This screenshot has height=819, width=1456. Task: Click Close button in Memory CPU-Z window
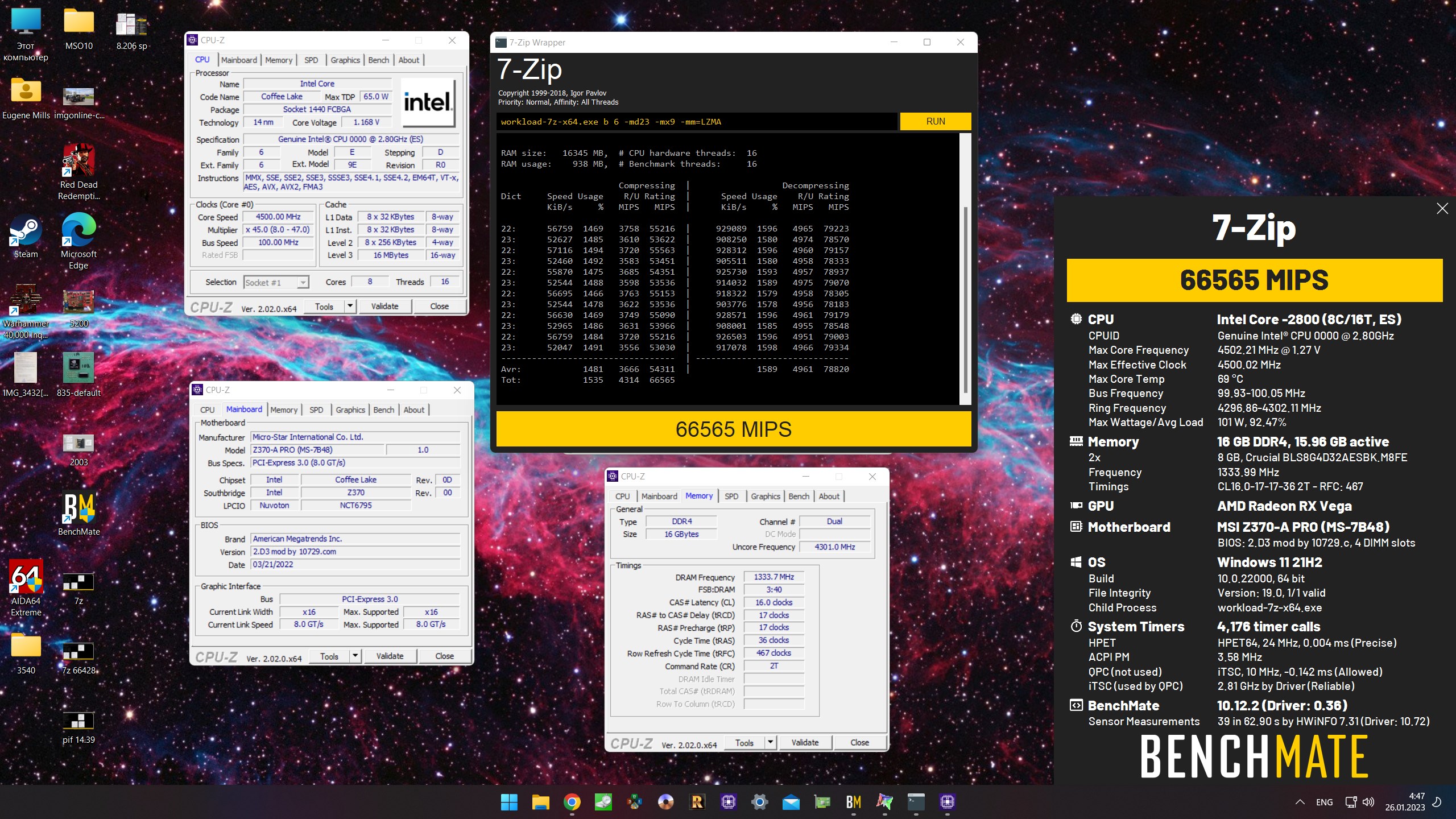(859, 743)
